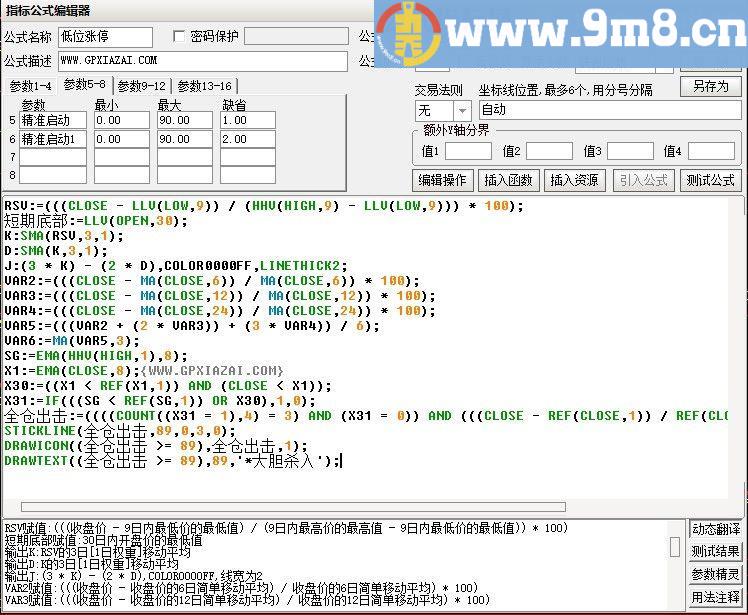Click the 测试公式 button
Screen dimensions: 748x615
point(710,180)
